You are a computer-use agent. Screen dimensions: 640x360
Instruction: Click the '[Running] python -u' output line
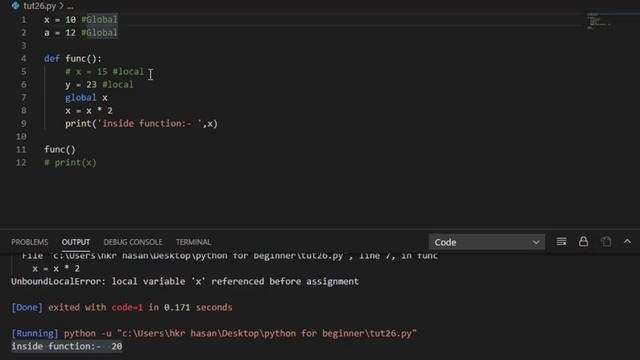coord(214,333)
